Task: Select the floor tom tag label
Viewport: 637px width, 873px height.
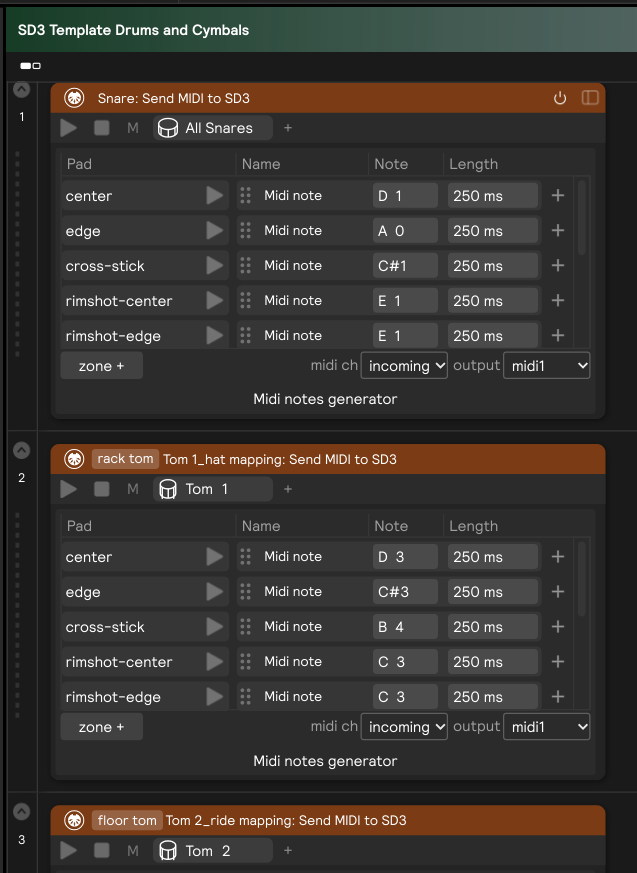Action: (127, 820)
